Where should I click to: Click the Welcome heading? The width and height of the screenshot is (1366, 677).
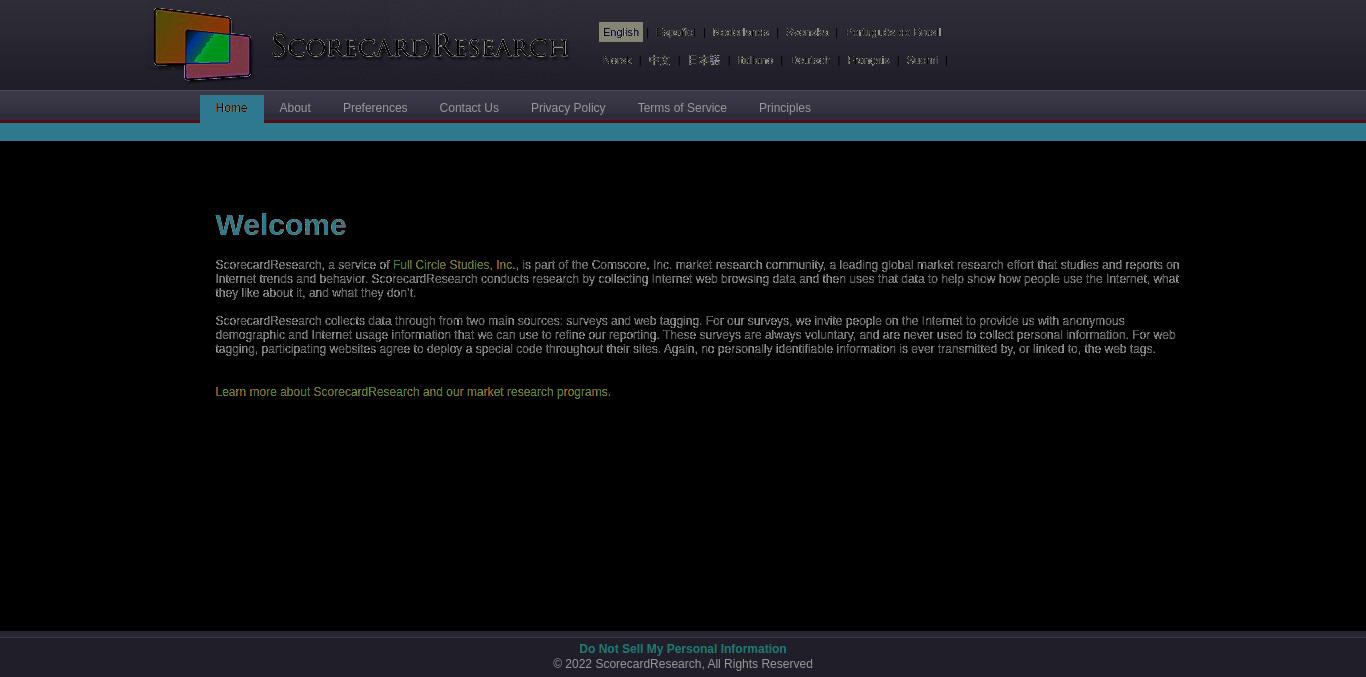tap(281, 225)
